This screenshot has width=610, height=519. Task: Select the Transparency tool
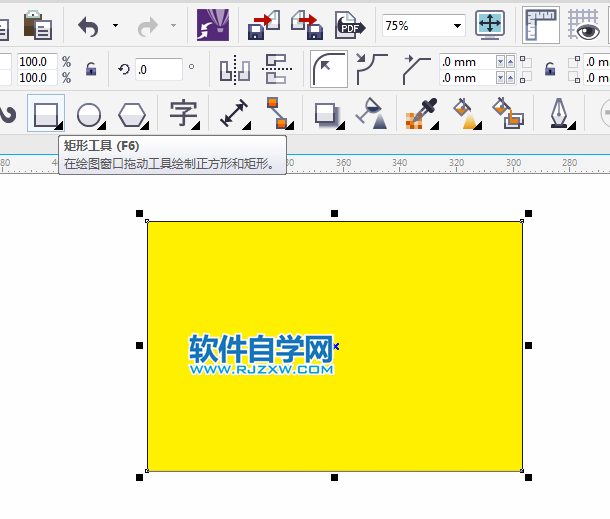pyautogui.click(x=372, y=113)
